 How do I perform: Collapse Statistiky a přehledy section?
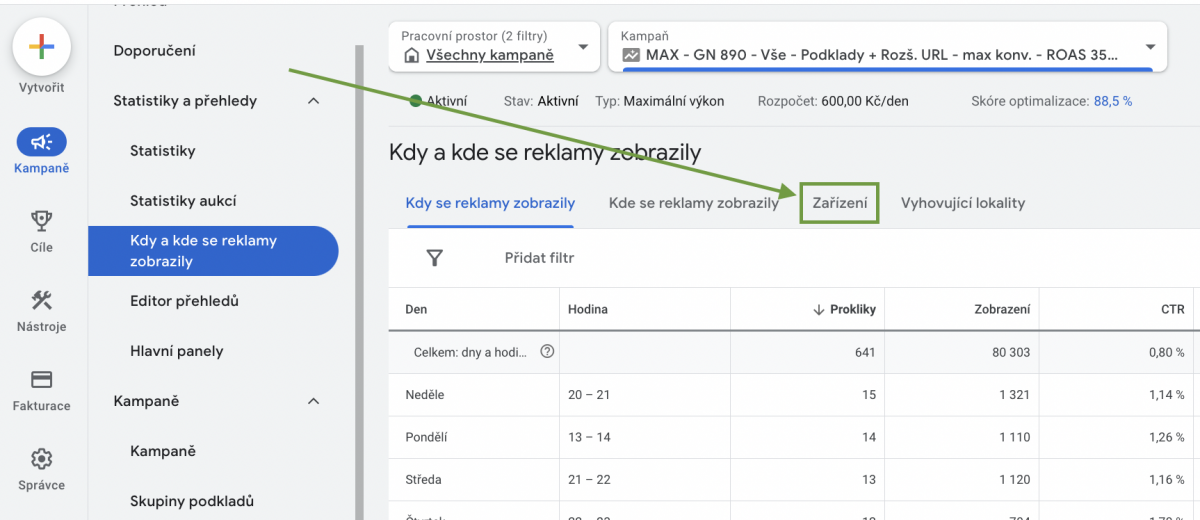313,101
